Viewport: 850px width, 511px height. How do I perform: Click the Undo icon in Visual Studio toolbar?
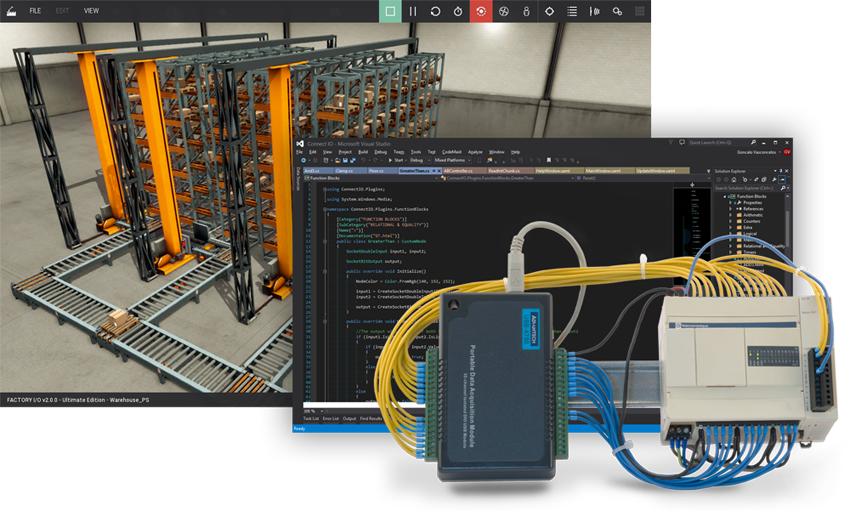coord(363,160)
